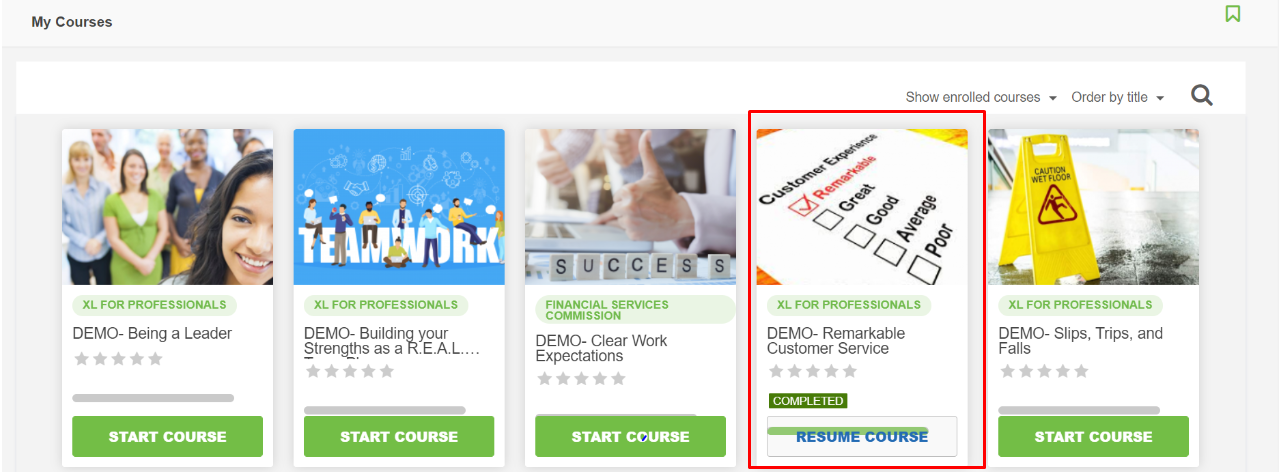The width and height of the screenshot is (1283, 472).
Task: Select second star under Building your Strengths
Action: coord(331,371)
